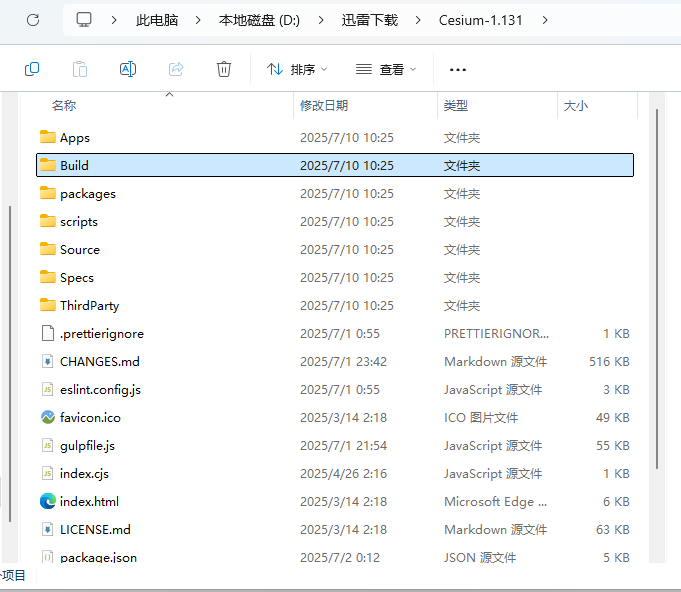Click the left navigation pane scrollbar

pos(10,364)
